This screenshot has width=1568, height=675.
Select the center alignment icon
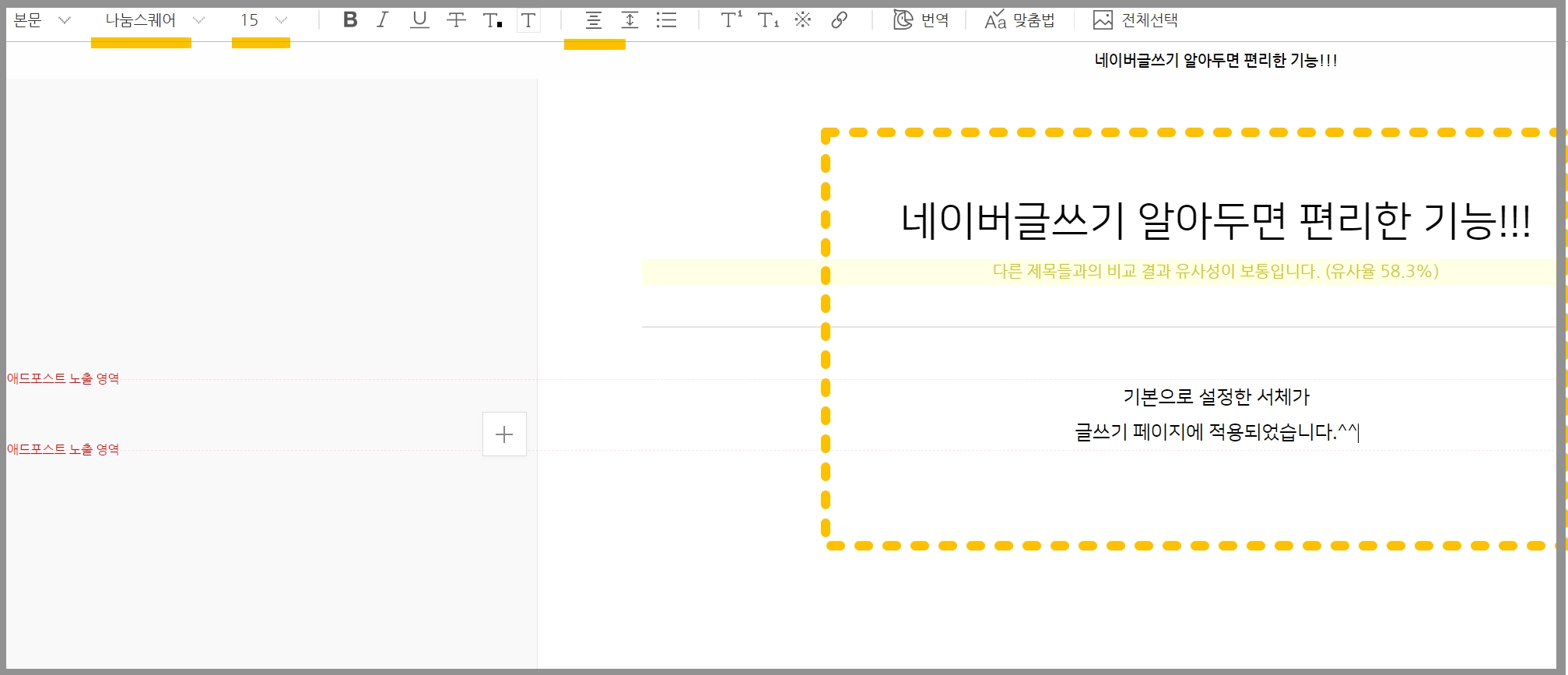coord(594,20)
